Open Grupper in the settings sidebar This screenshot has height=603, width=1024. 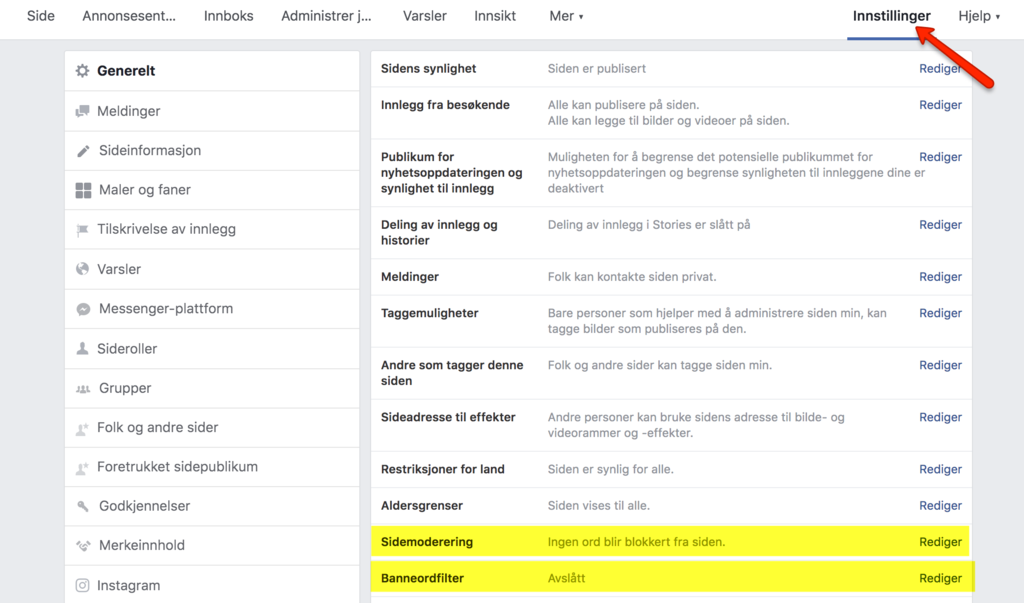pos(125,388)
